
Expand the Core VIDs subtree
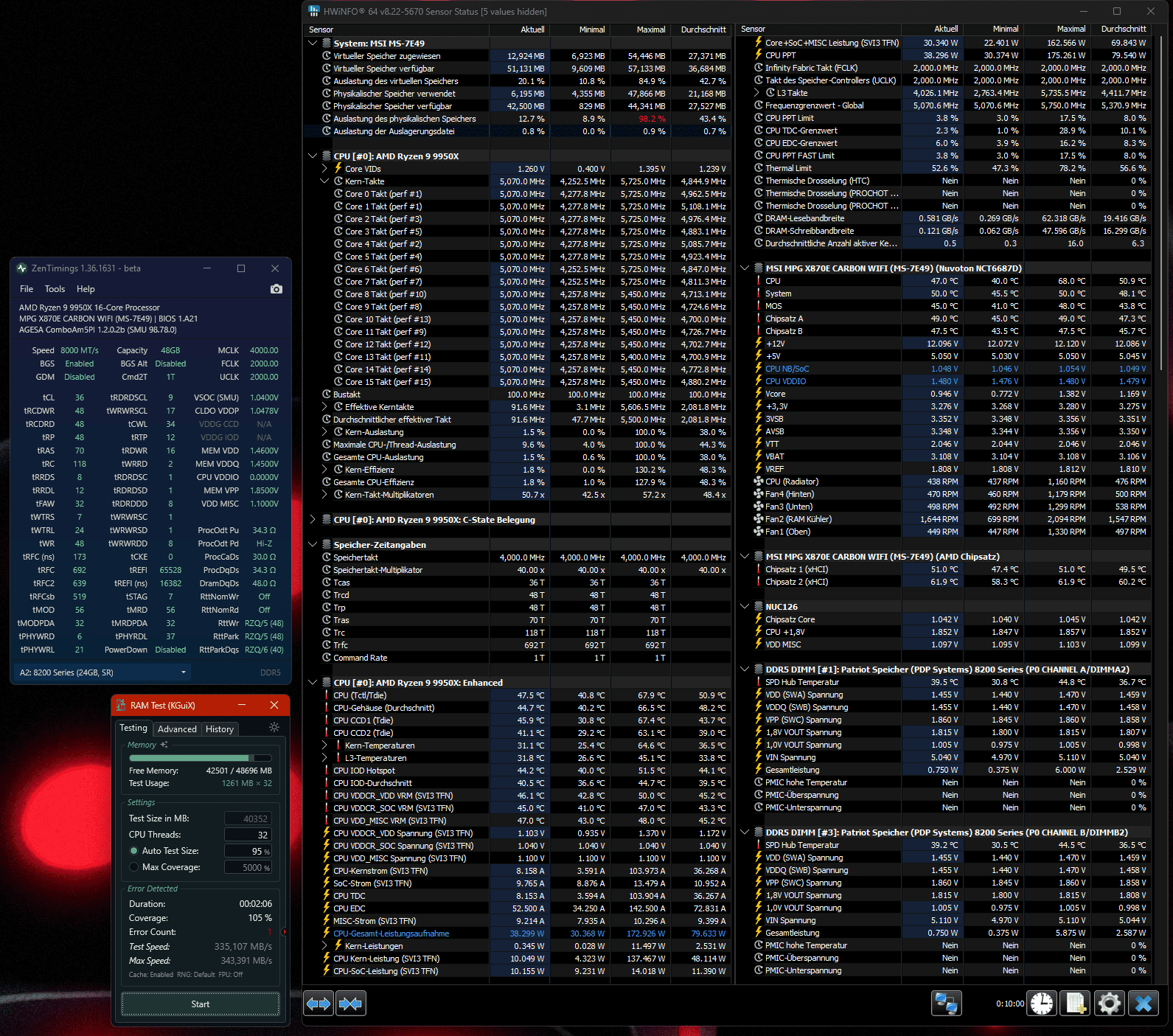(x=324, y=169)
